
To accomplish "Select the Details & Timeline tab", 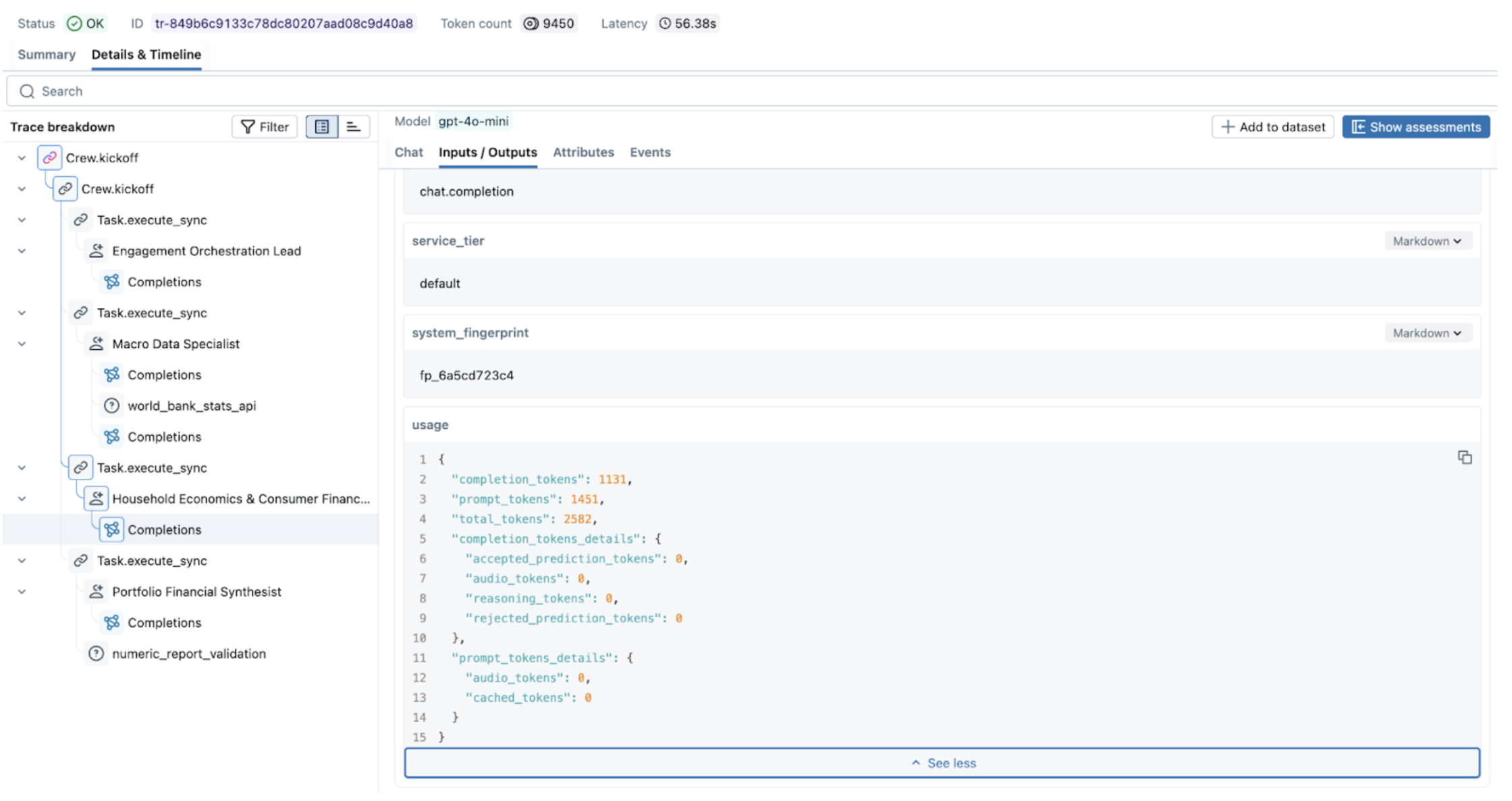I will [146, 55].
